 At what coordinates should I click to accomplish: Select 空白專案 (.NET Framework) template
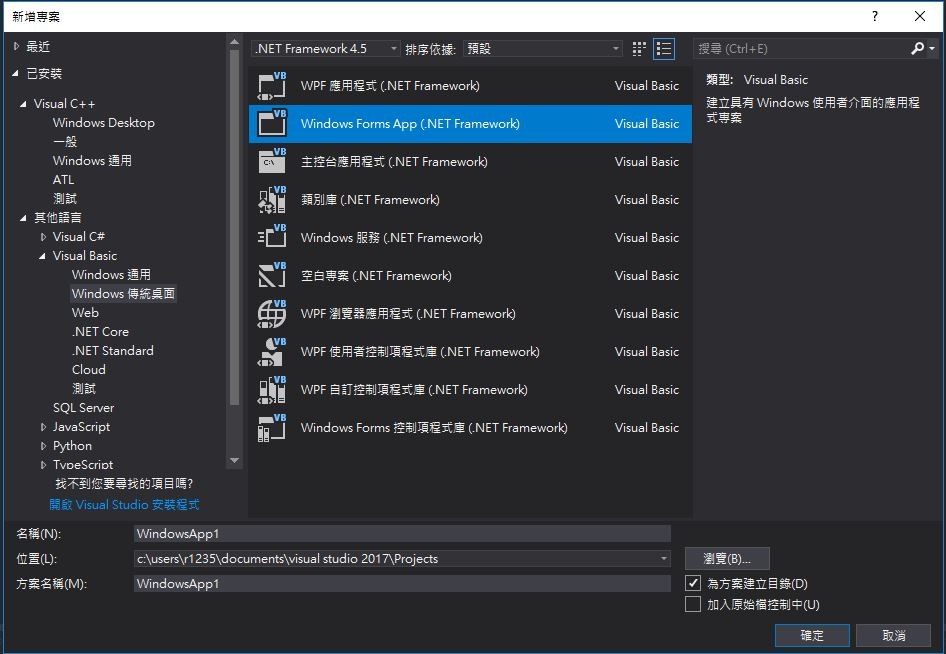coord(470,276)
